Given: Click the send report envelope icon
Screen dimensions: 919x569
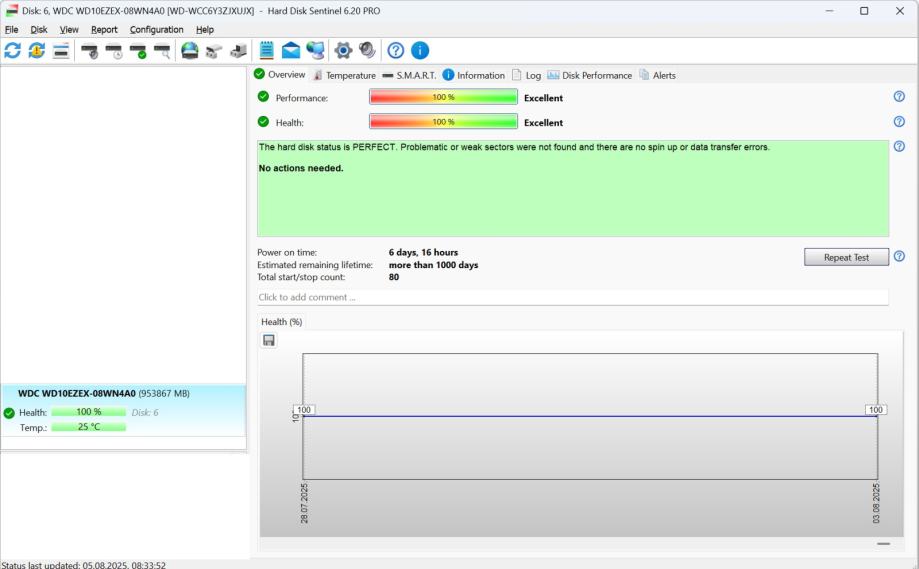Looking at the screenshot, I should 290,51.
